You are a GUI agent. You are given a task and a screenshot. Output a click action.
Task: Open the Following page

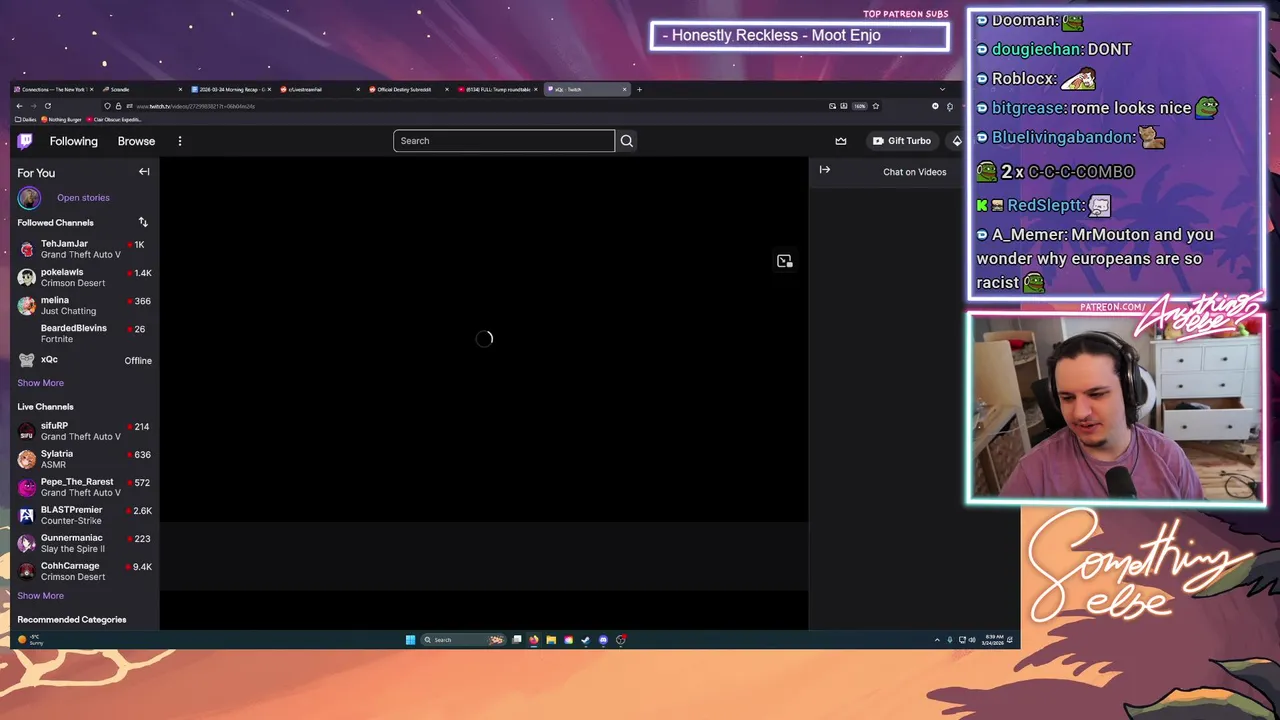pyautogui.click(x=74, y=141)
